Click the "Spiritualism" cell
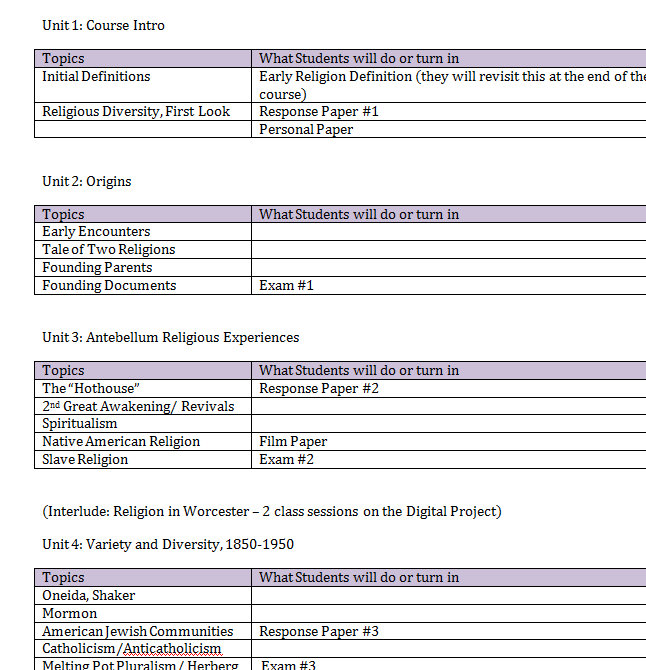Screen dimensions: 646x670 point(143,423)
